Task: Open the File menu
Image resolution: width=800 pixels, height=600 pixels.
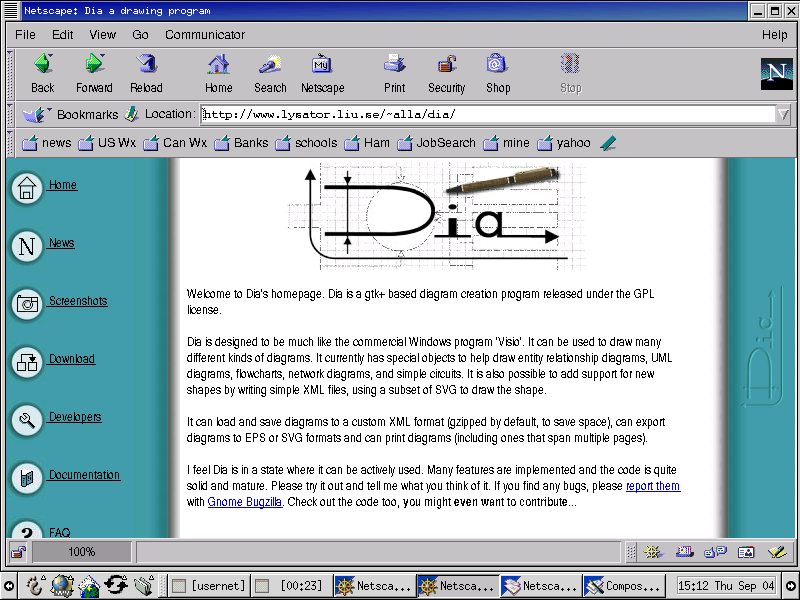Action: tap(26, 35)
